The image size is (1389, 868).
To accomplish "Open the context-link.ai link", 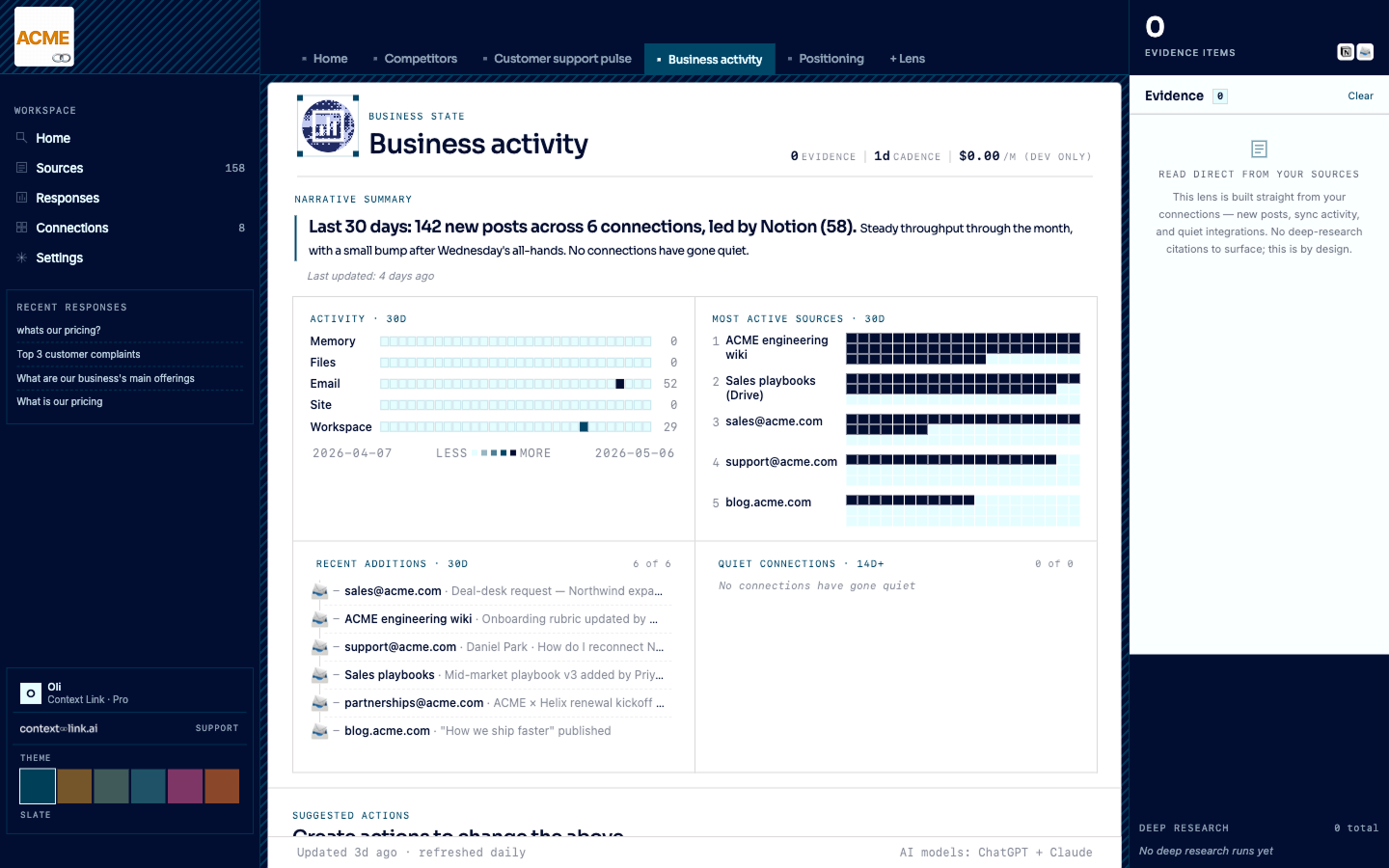I will point(59,728).
